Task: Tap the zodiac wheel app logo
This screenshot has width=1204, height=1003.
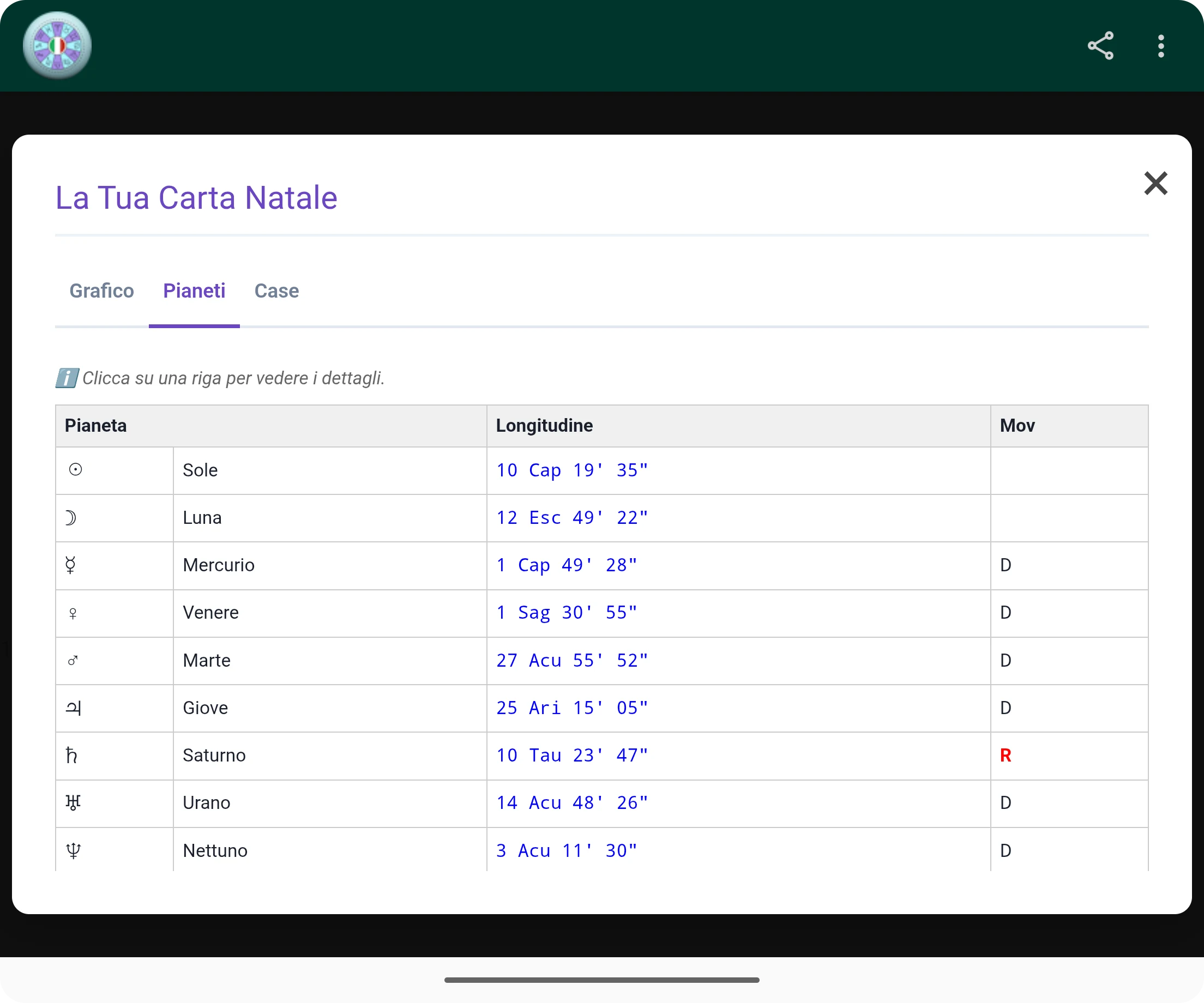Action: point(57,46)
